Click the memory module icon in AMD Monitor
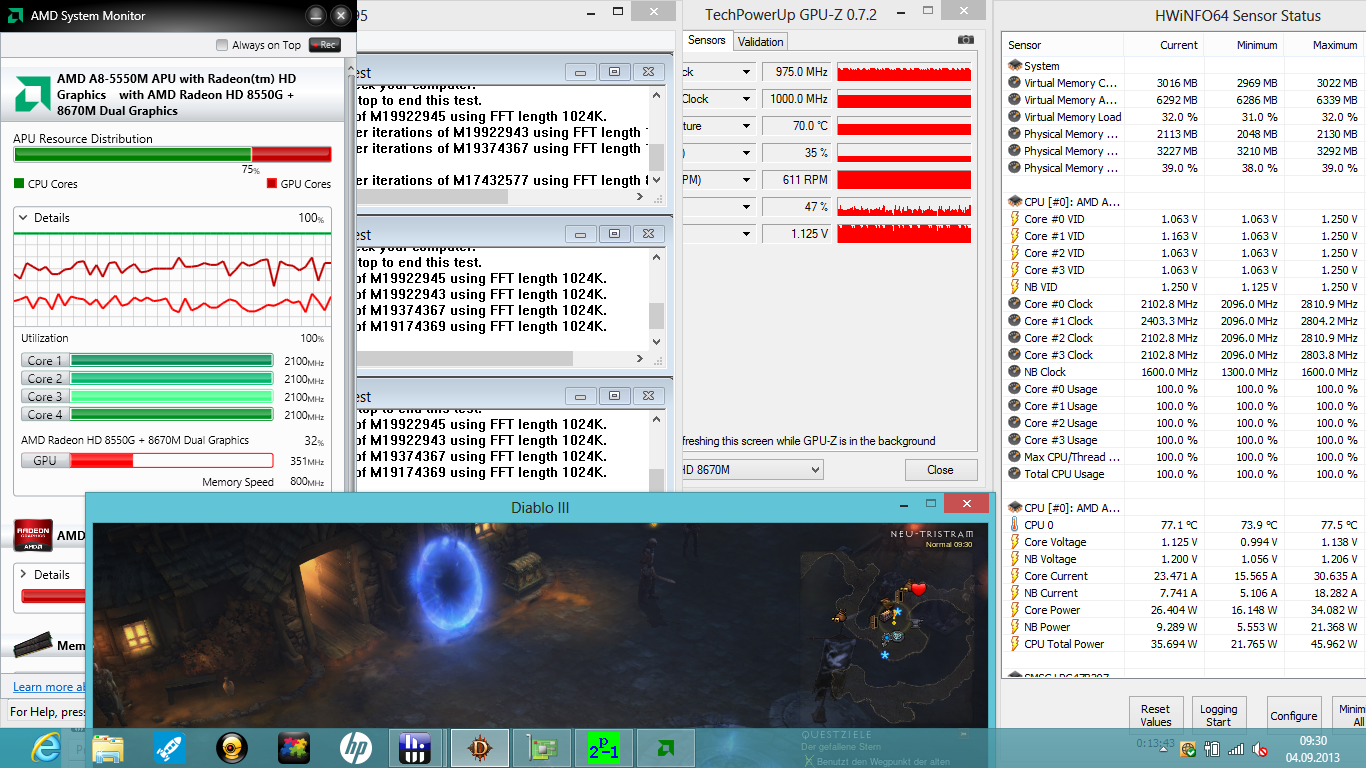The height and width of the screenshot is (768, 1366). tap(32, 645)
